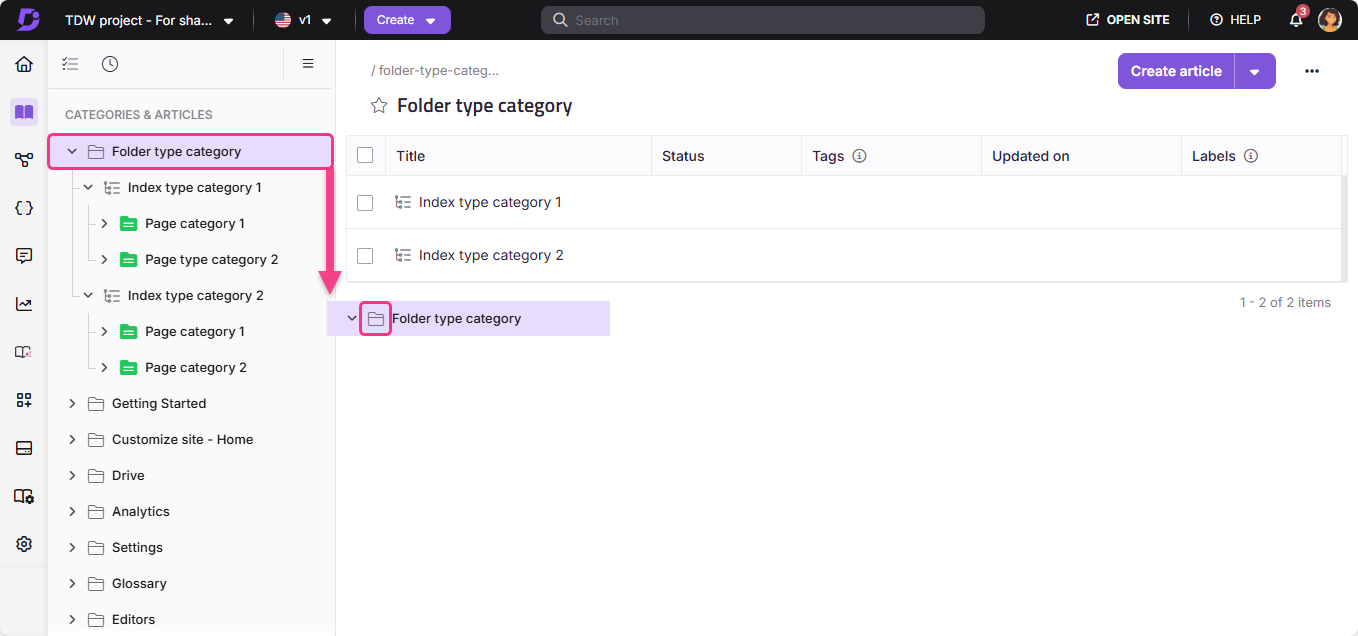View analytics via the chart icon
The image size is (1358, 636).
[23, 303]
